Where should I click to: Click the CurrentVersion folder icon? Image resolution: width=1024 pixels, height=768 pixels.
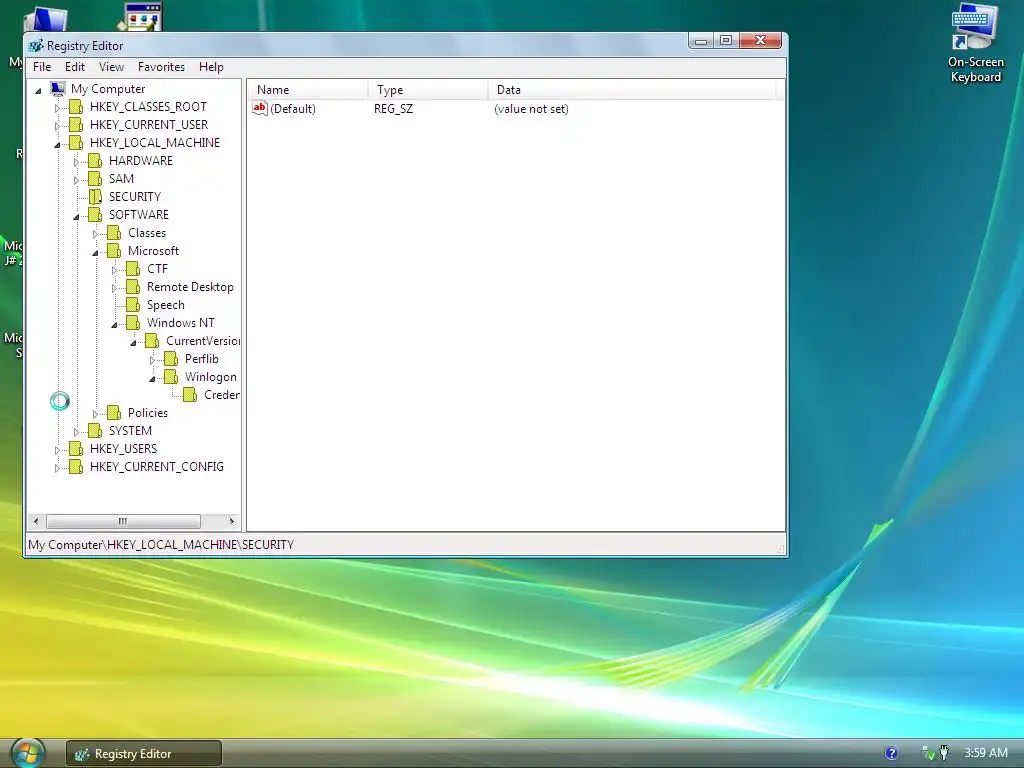pyautogui.click(x=152, y=340)
